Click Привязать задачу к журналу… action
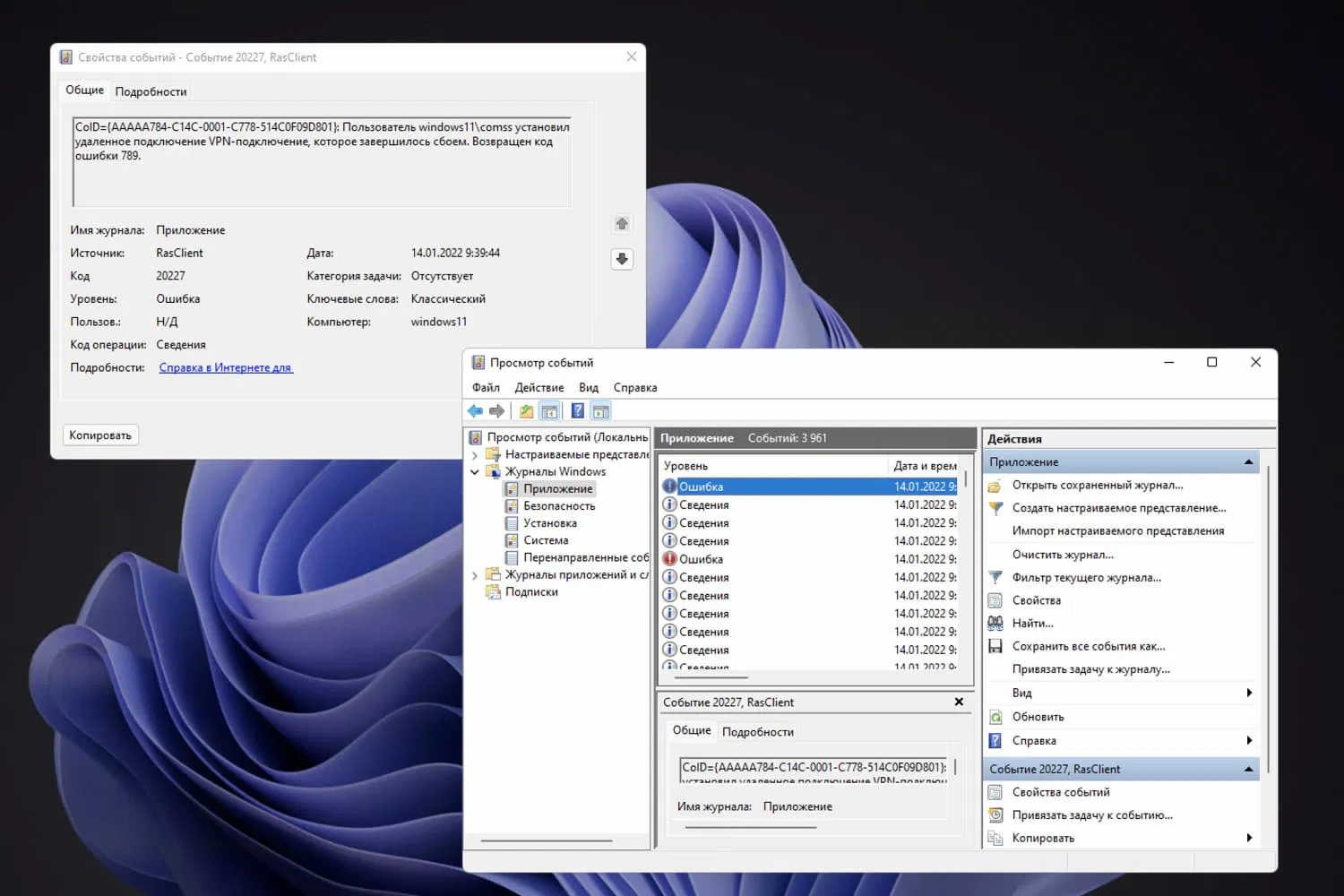This screenshot has width=1344, height=896. [x=1091, y=669]
